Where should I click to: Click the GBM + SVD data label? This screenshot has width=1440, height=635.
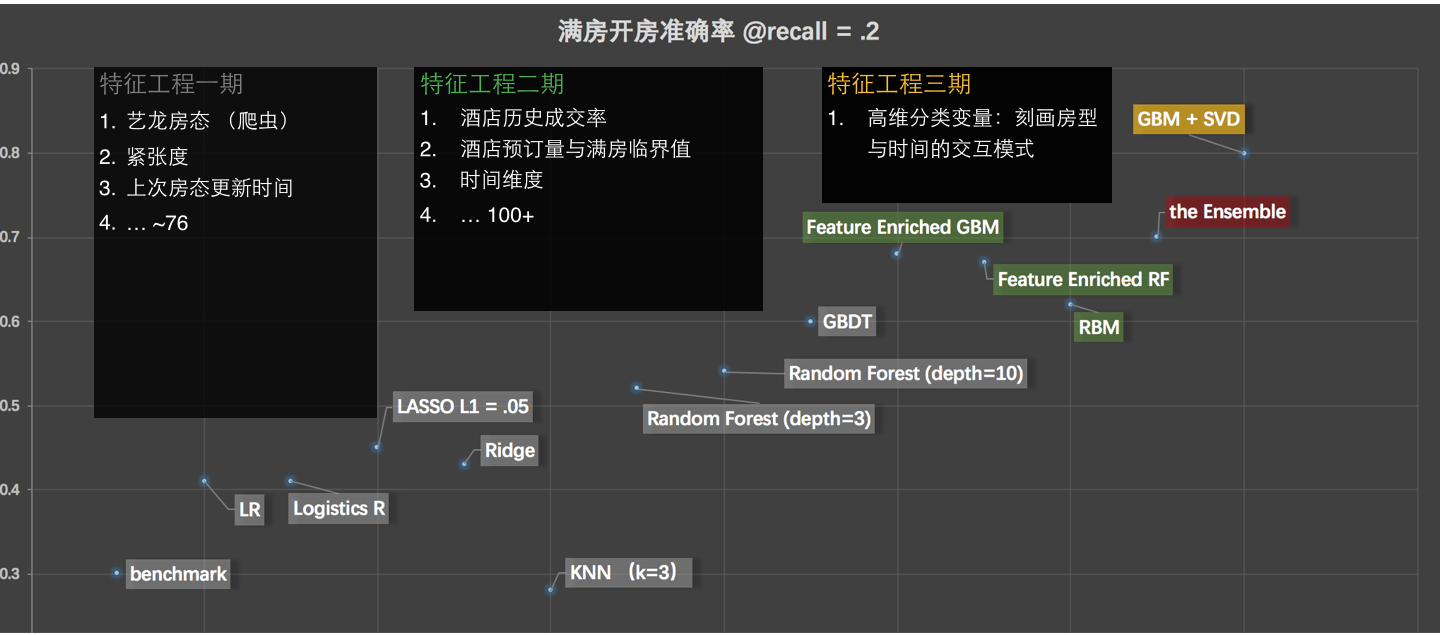(1189, 120)
